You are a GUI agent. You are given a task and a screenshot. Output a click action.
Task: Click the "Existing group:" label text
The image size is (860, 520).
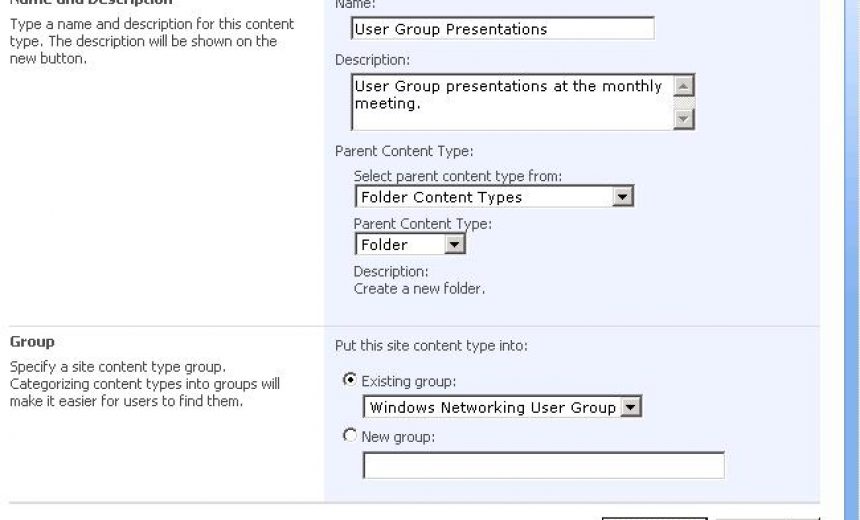(x=408, y=381)
